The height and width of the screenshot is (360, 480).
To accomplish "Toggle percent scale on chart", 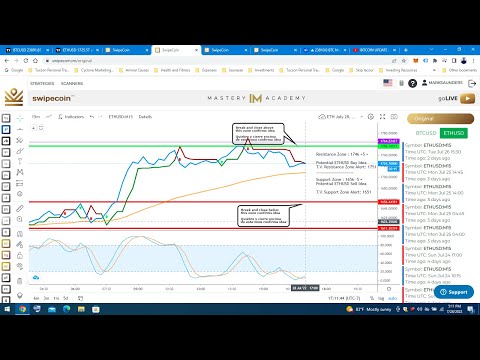I will coord(372,298).
